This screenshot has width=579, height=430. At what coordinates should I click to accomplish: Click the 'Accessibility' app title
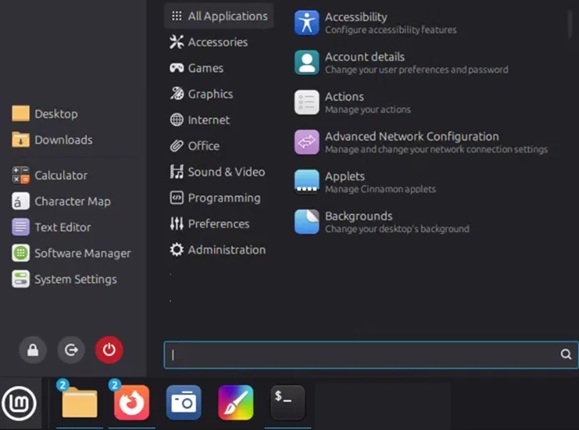(x=356, y=17)
